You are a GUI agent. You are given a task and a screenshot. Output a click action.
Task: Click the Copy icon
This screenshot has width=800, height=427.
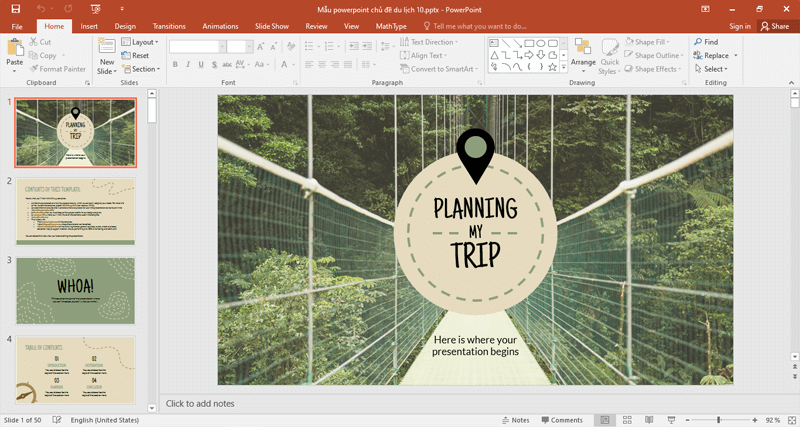pos(33,55)
